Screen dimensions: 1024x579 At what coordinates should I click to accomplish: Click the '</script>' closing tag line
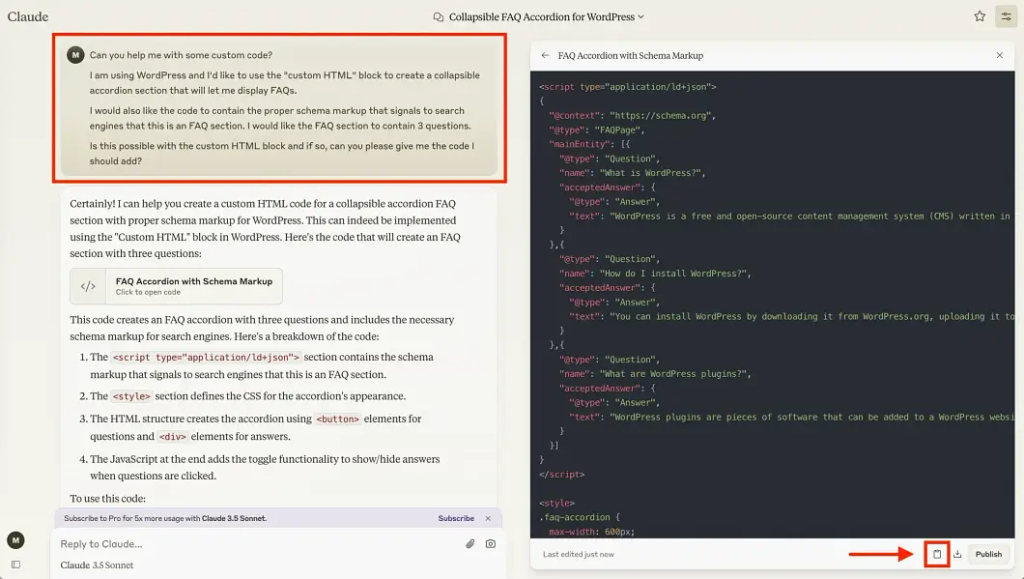click(x=562, y=475)
